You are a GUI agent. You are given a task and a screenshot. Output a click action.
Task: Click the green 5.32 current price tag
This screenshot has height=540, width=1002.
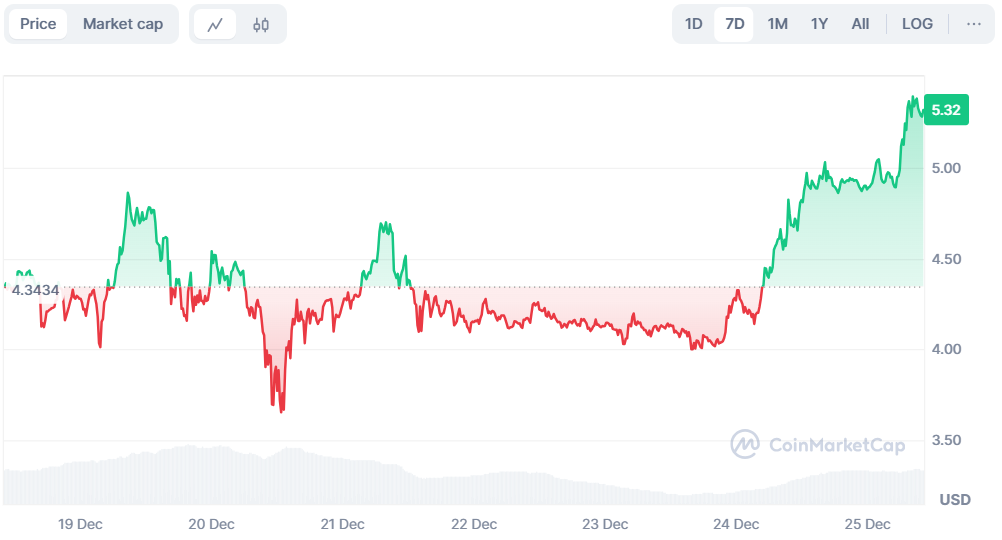946,110
